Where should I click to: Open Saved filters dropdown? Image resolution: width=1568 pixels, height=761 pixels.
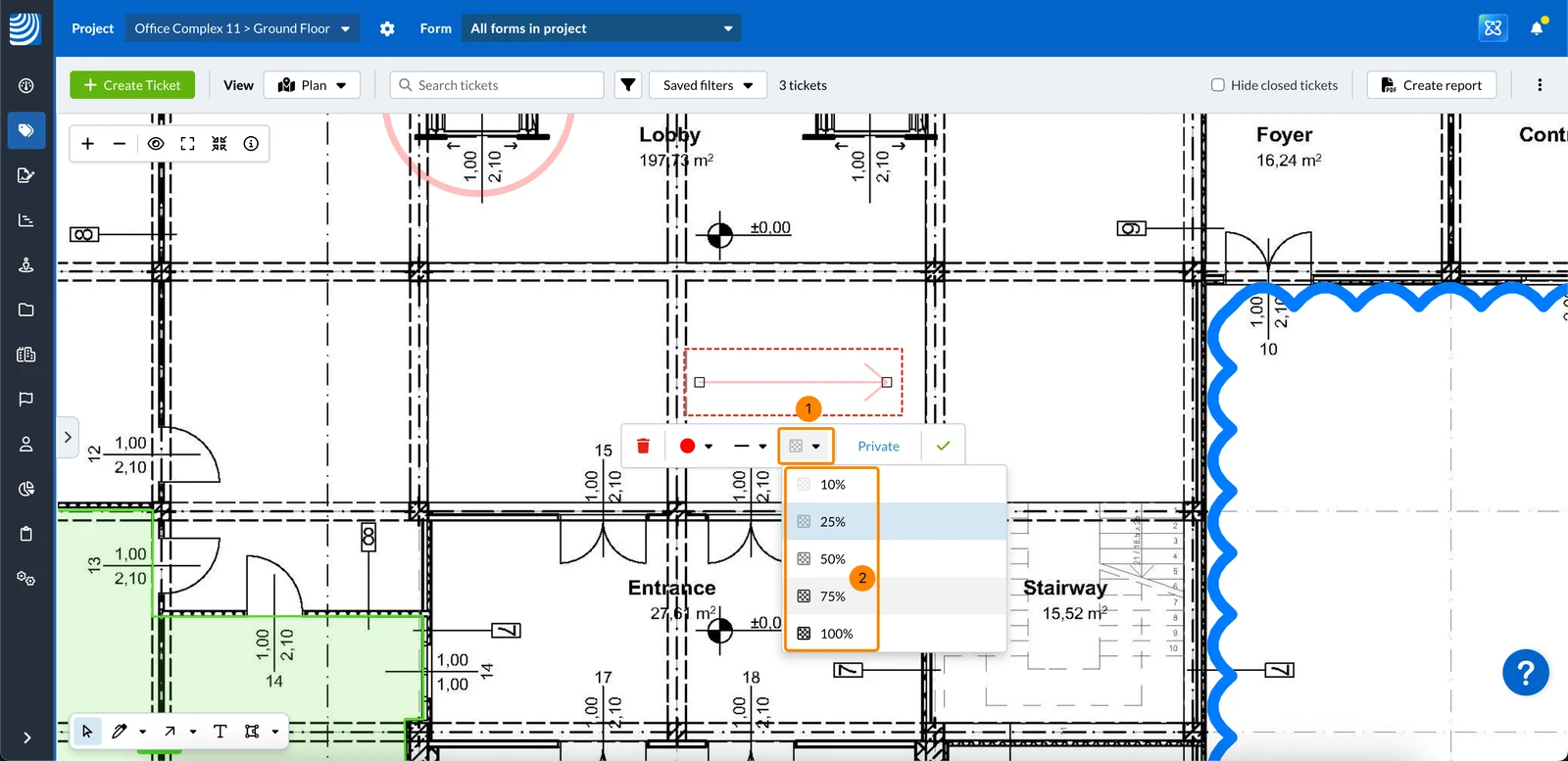pyautogui.click(x=708, y=85)
